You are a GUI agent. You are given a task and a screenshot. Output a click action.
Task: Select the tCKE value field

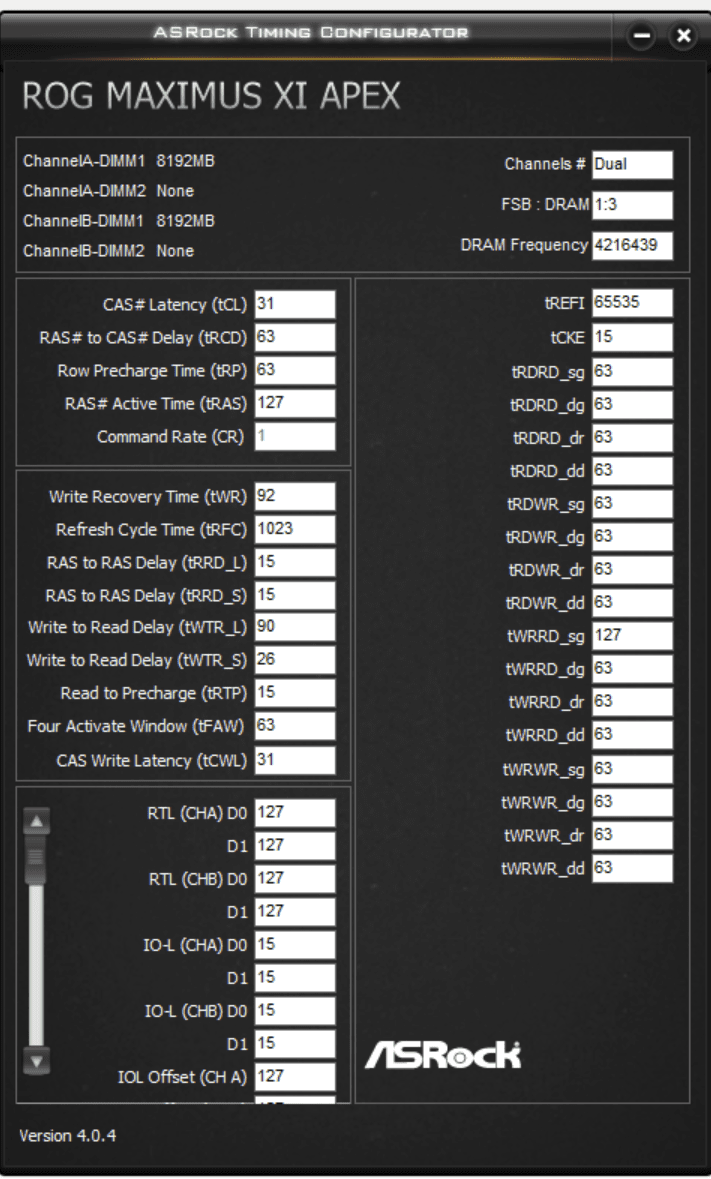click(633, 338)
